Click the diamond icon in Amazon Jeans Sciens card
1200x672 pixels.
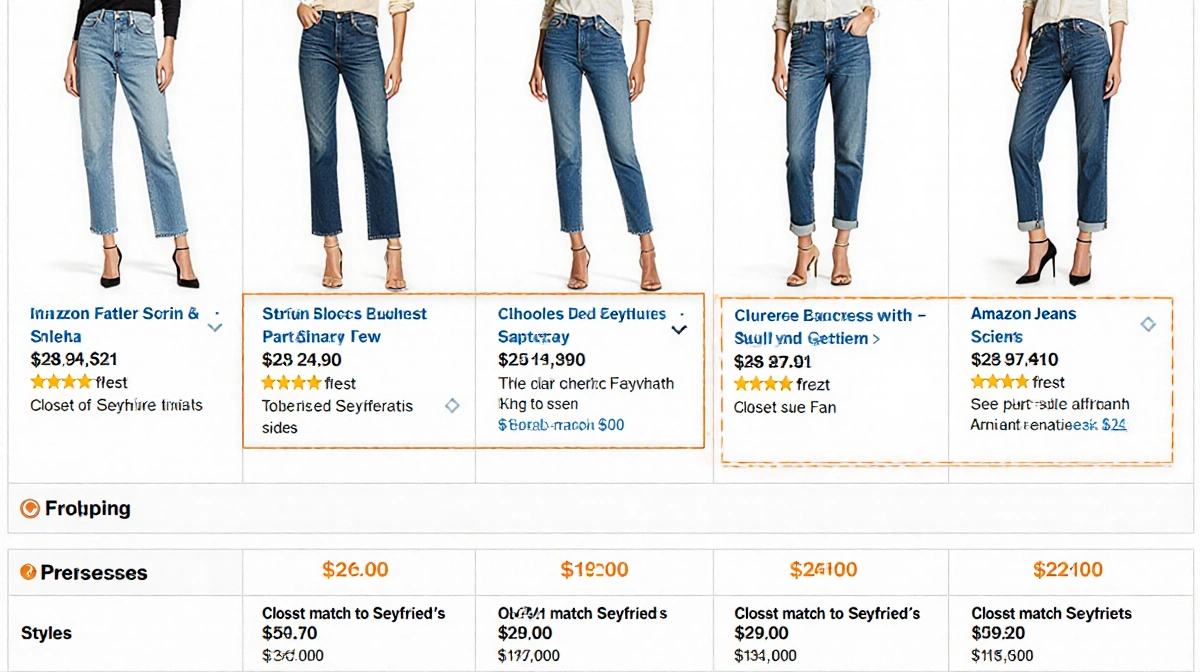[x=1148, y=324]
